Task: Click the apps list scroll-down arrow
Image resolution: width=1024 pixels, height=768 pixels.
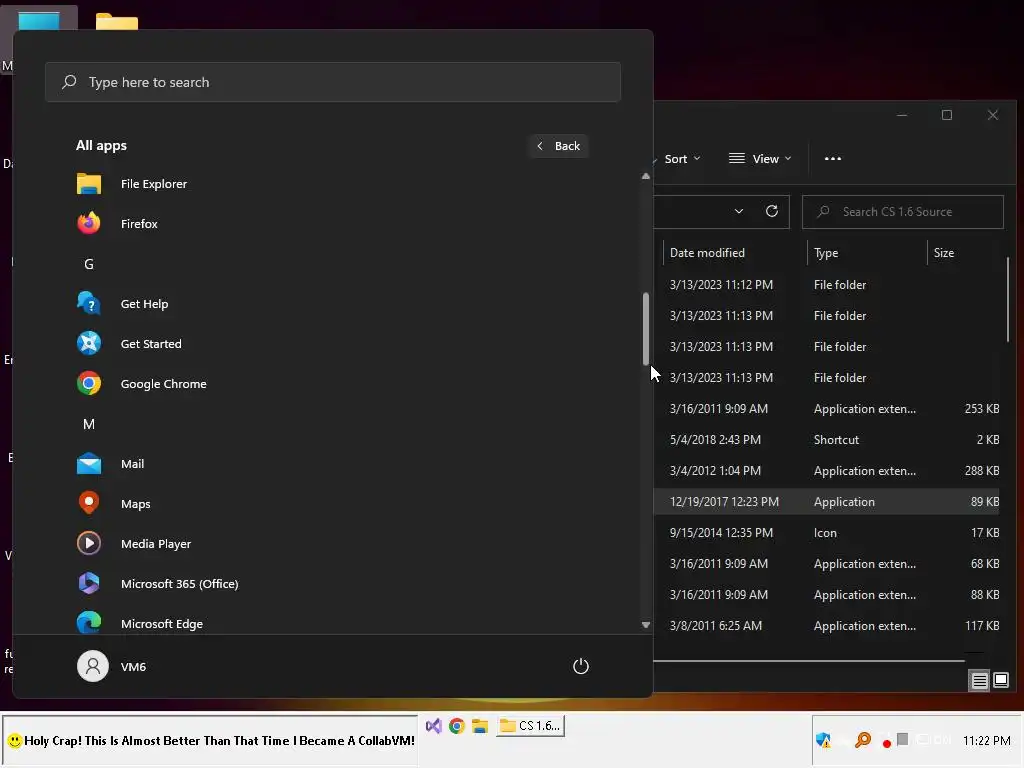Action: (646, 625)
